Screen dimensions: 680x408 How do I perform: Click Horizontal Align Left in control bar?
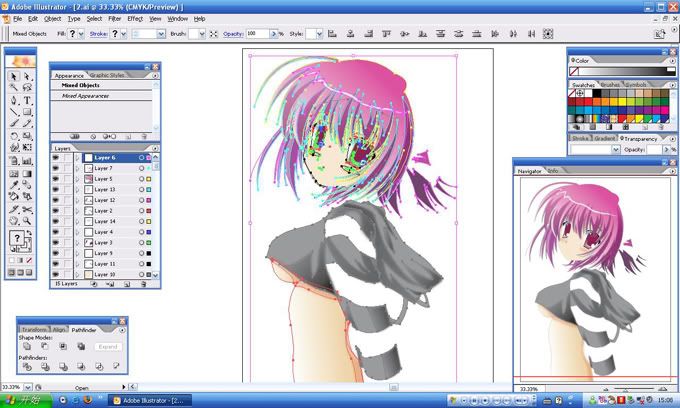coord(332,33)
